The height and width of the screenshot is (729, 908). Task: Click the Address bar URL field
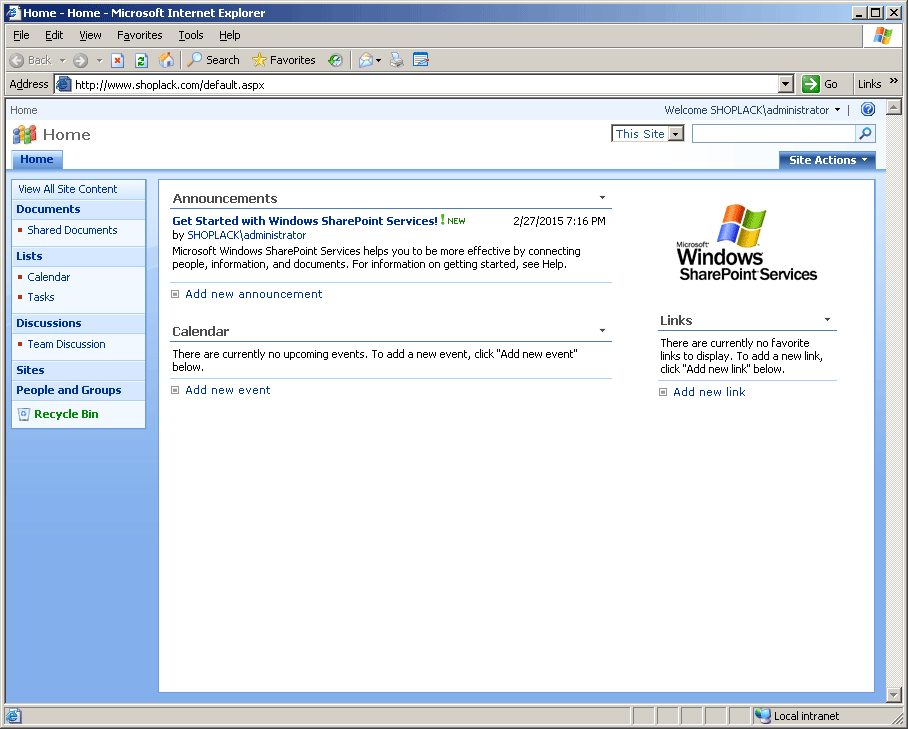coord(417,85)
